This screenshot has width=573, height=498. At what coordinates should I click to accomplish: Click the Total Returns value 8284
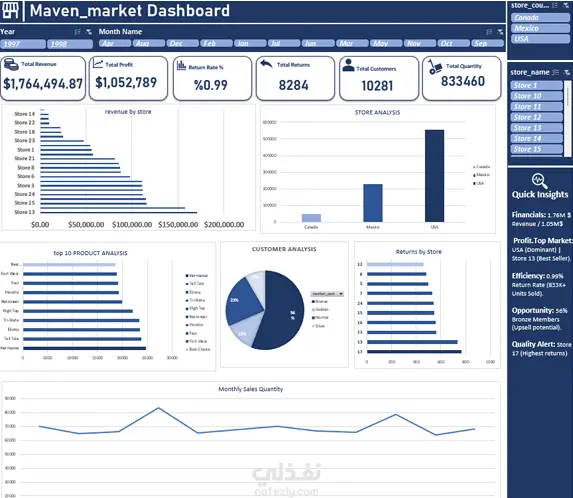[294, 85]
